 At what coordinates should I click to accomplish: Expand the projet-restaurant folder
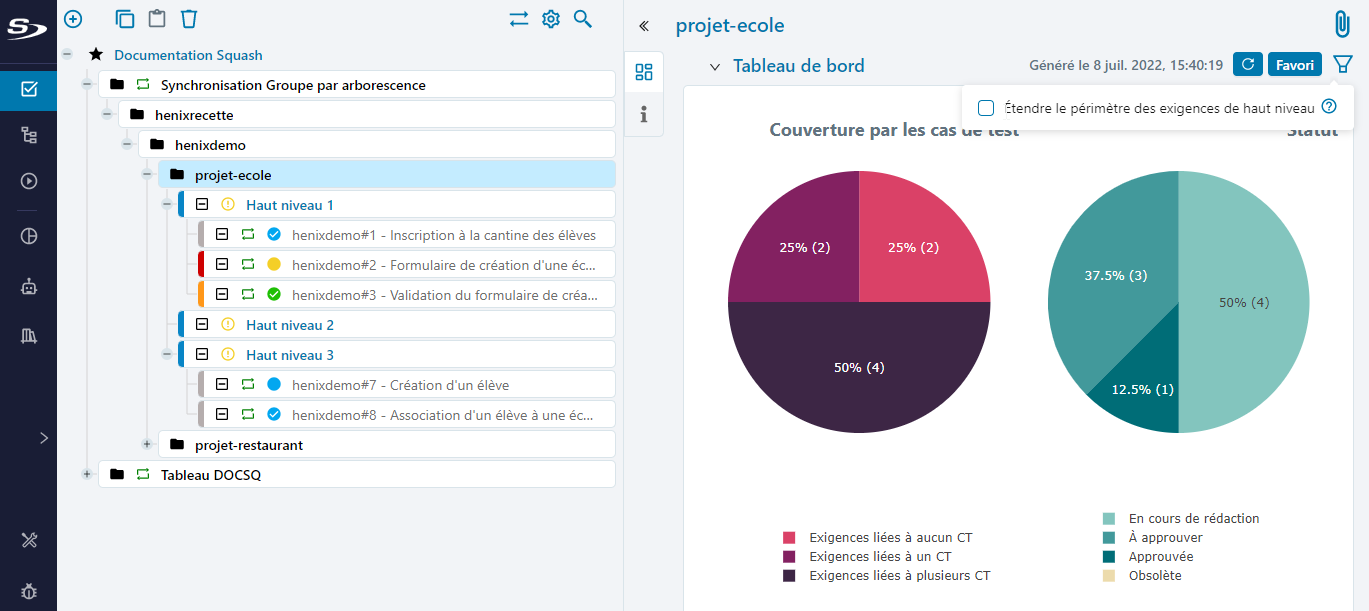tap(147, 444)
